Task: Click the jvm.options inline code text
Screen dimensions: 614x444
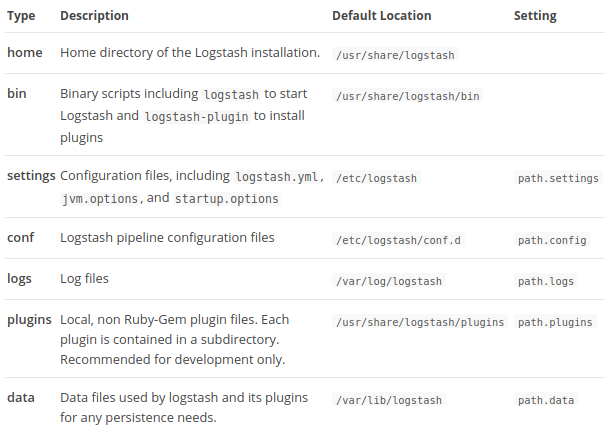Action: tap(101, 199)
